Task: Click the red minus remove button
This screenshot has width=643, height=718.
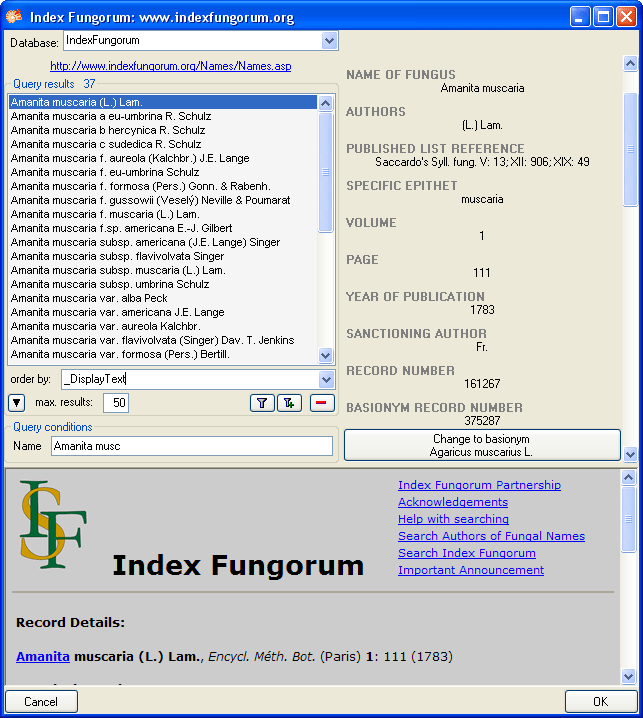Action: 322,403
